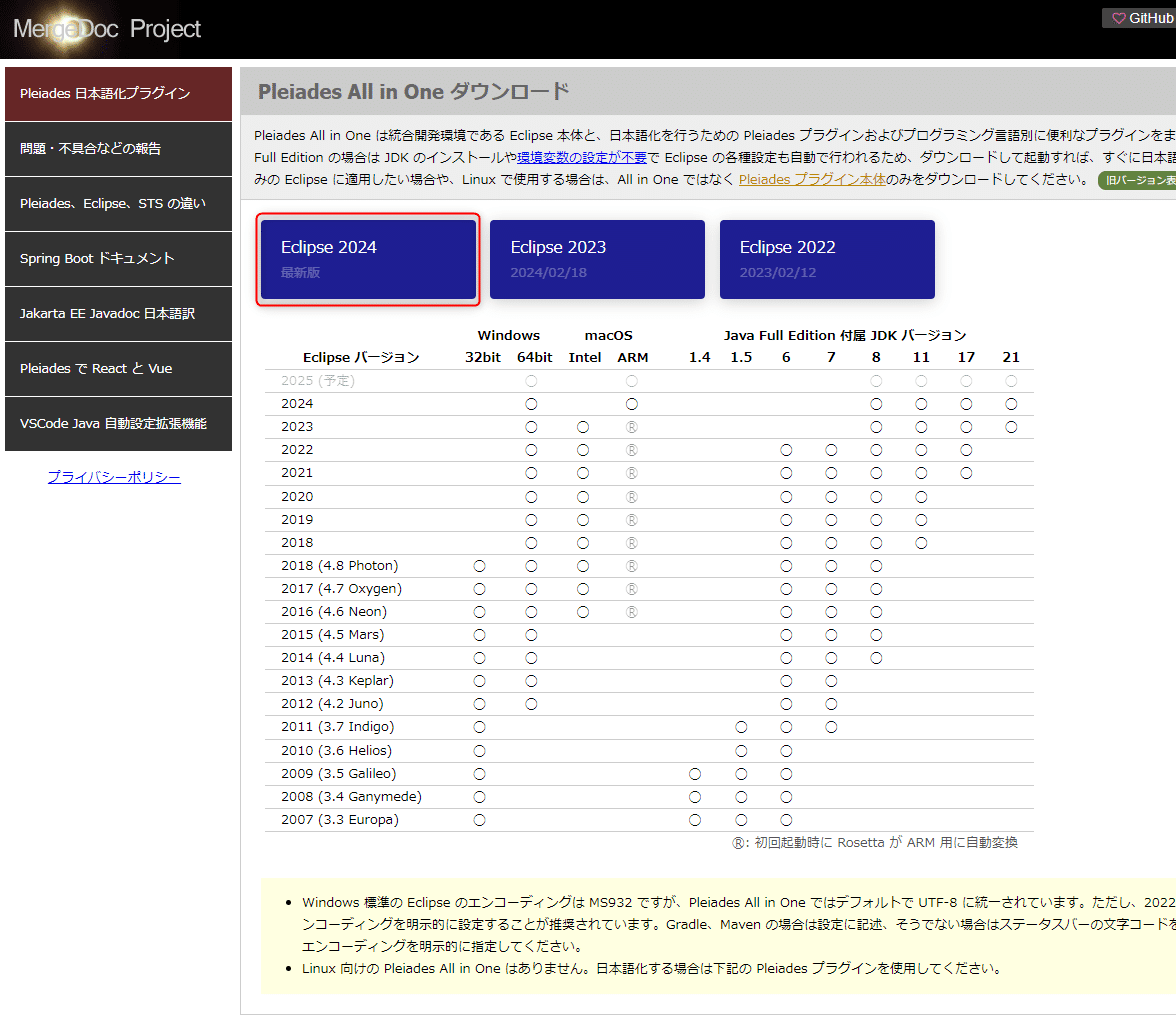Viewport: 1176px width, 1020px height.
Task: Click macOS Intel circle in 2023 row
Action: pos(583,428)
